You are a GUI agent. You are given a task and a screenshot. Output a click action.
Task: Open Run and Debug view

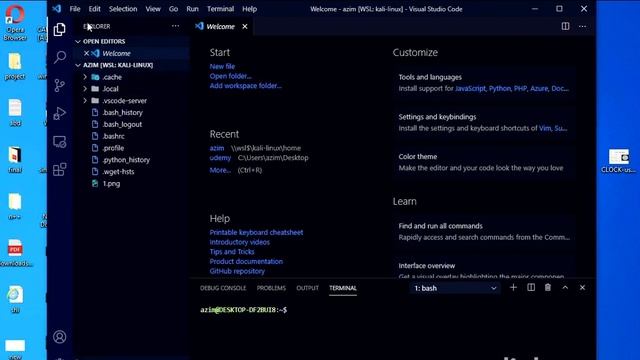pos(60,113)
